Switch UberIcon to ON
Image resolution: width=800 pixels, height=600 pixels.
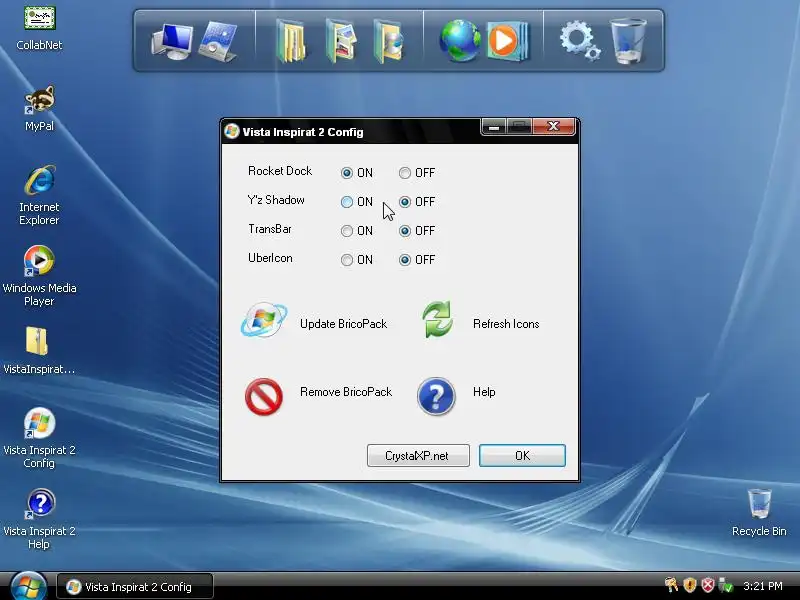point(346,260)
